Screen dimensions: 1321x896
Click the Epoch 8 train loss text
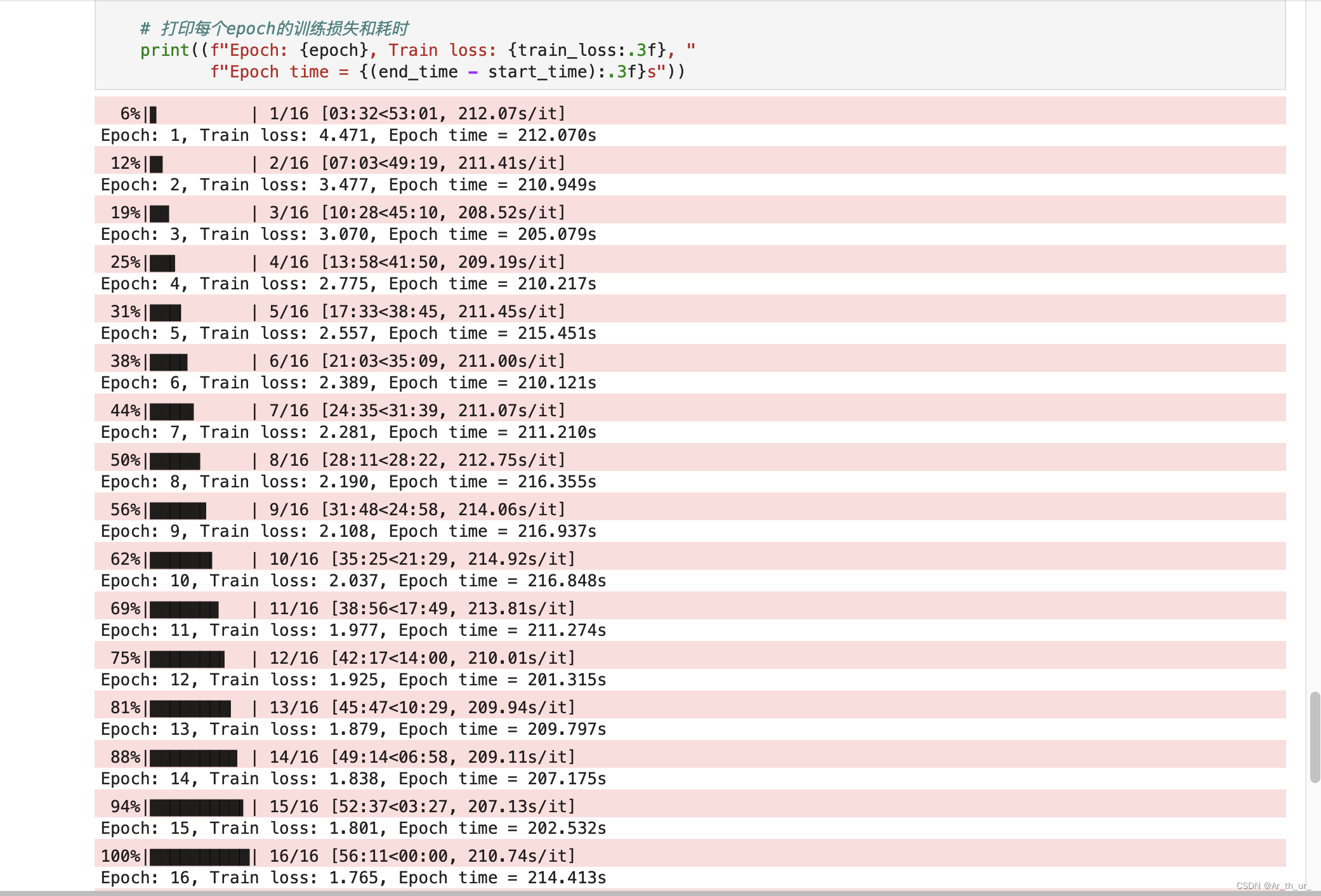[x=348, y=482]
